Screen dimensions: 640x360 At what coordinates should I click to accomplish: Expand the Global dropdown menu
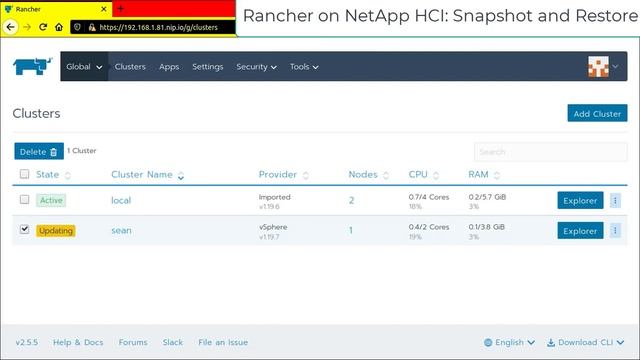84,67
